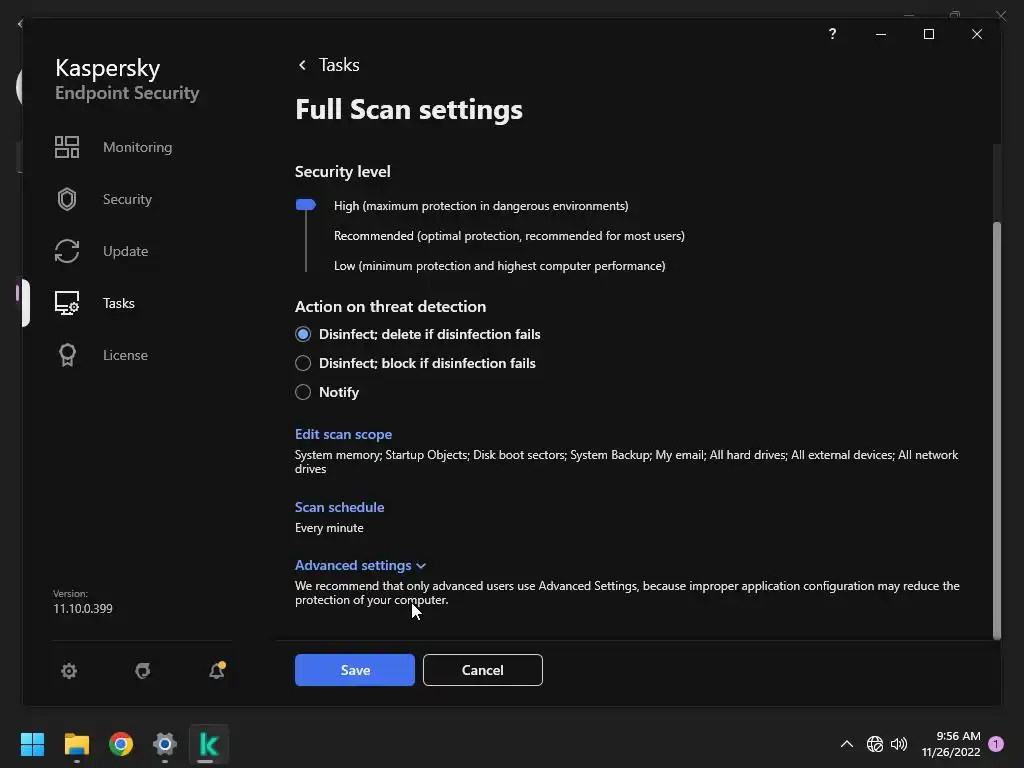Go back using Tasks arrow icon
The height and width of the screenshot is (768, 1024).
[302, 65]
